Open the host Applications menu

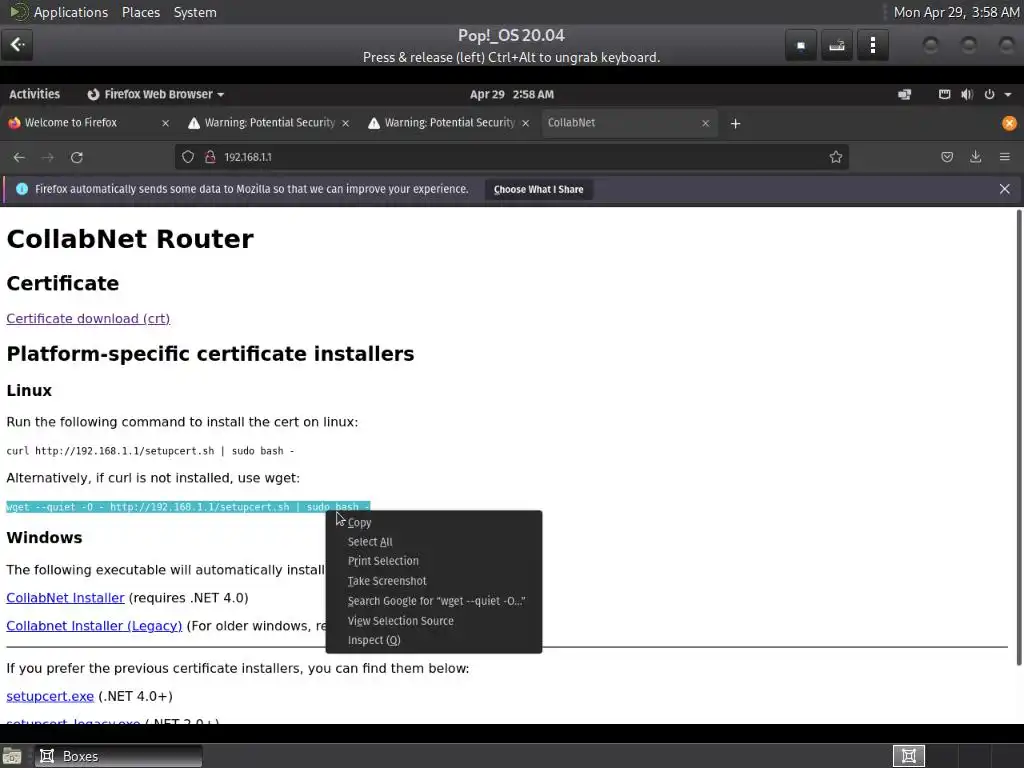pos(71,12)
